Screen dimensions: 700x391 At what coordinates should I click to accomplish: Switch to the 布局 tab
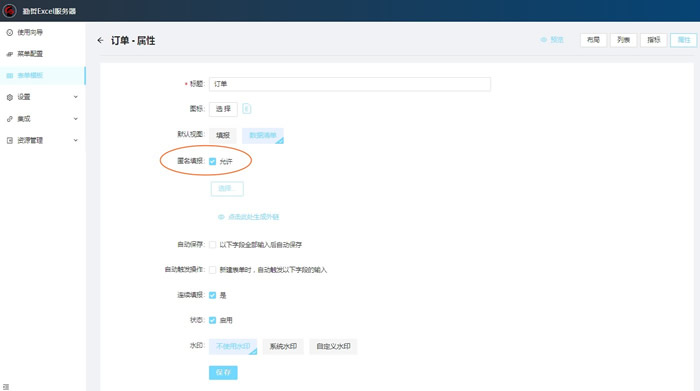(593, 40)
